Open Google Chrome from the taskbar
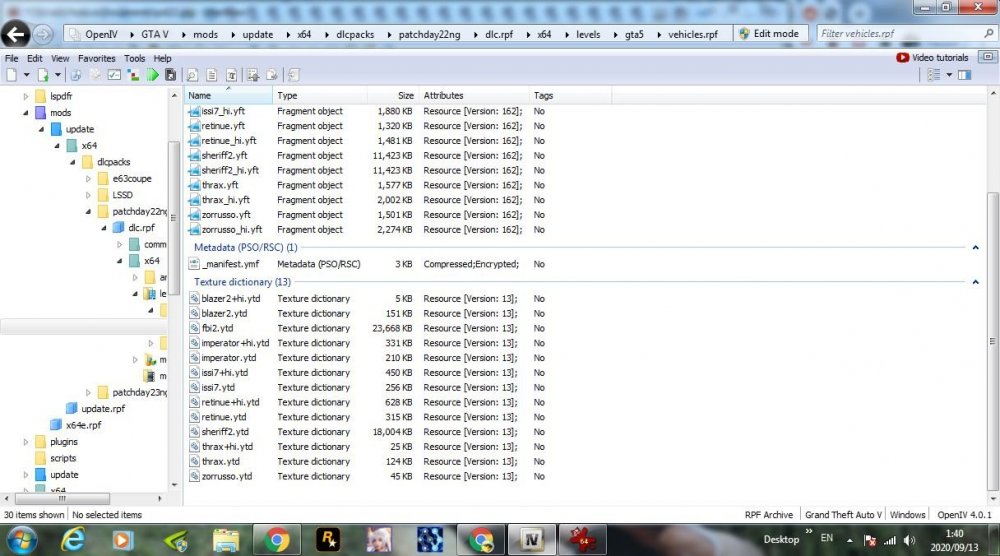 tap(277, 540)
